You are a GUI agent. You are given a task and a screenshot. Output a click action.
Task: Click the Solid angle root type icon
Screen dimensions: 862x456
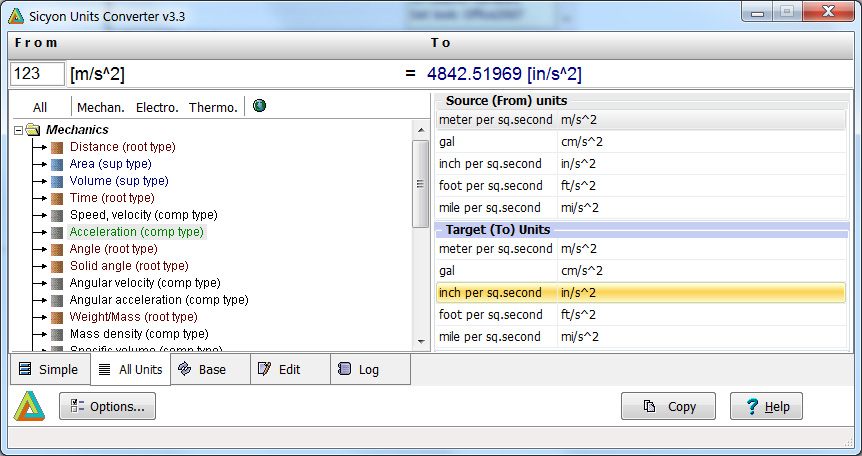(57, 267)
